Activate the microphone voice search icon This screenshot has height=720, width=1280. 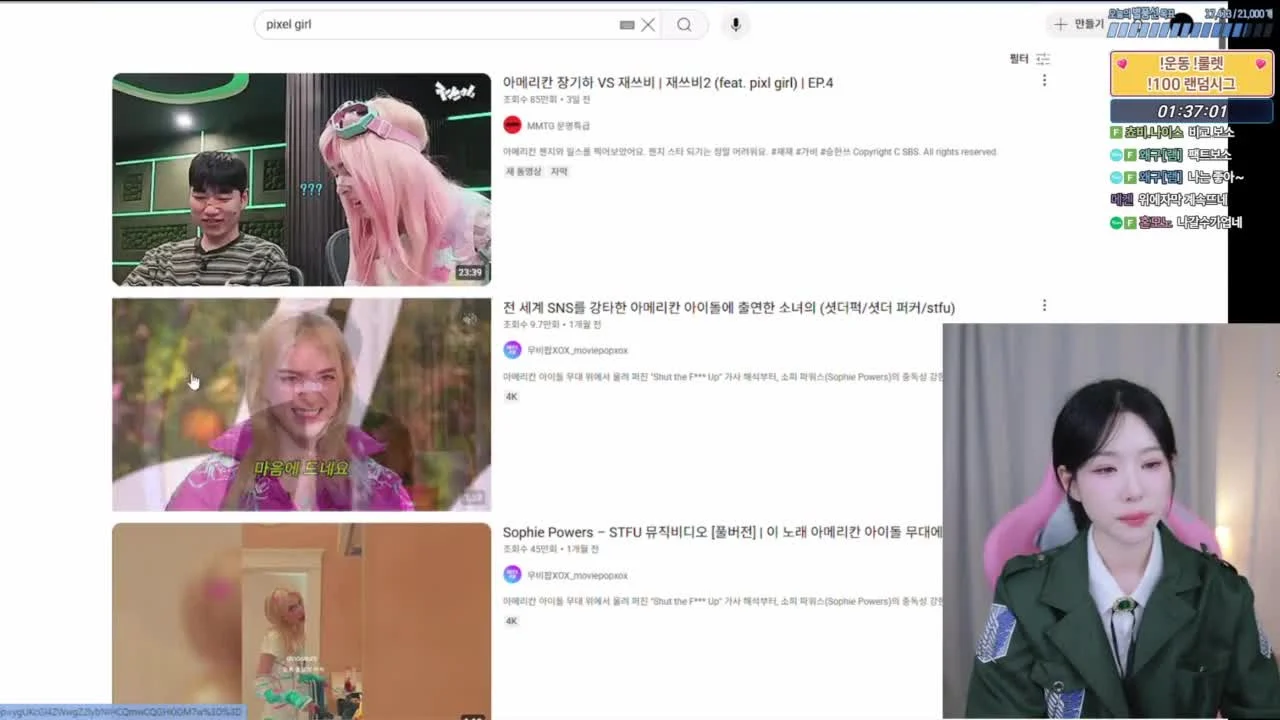coord(736,25)
